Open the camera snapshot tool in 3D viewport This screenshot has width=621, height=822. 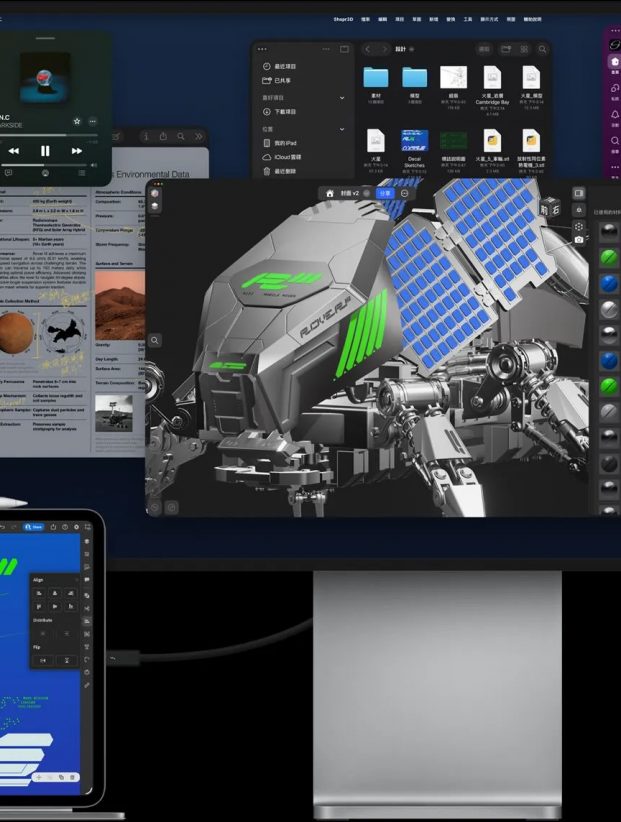(578, 240)
